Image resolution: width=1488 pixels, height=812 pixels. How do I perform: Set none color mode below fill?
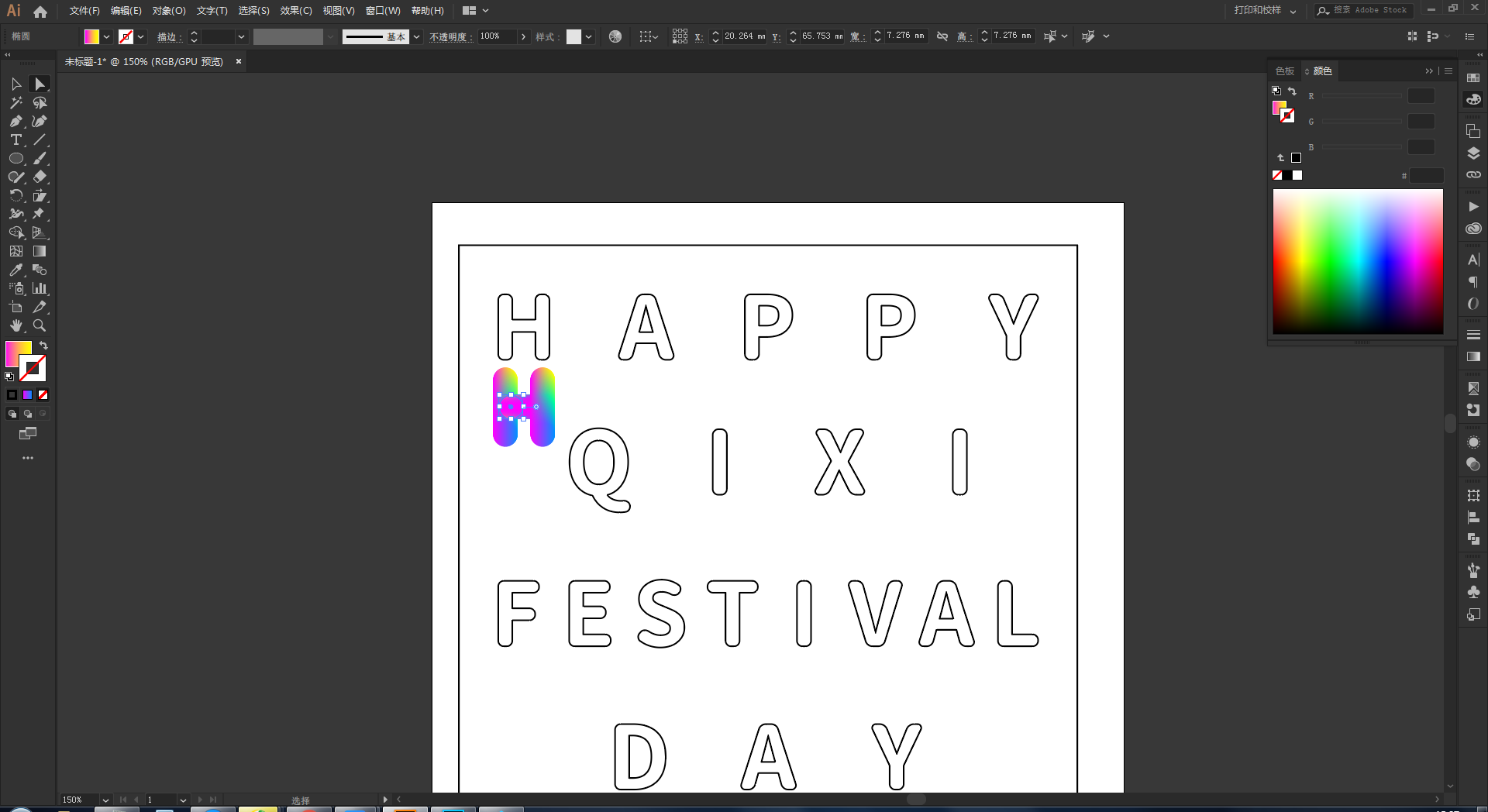43,394
